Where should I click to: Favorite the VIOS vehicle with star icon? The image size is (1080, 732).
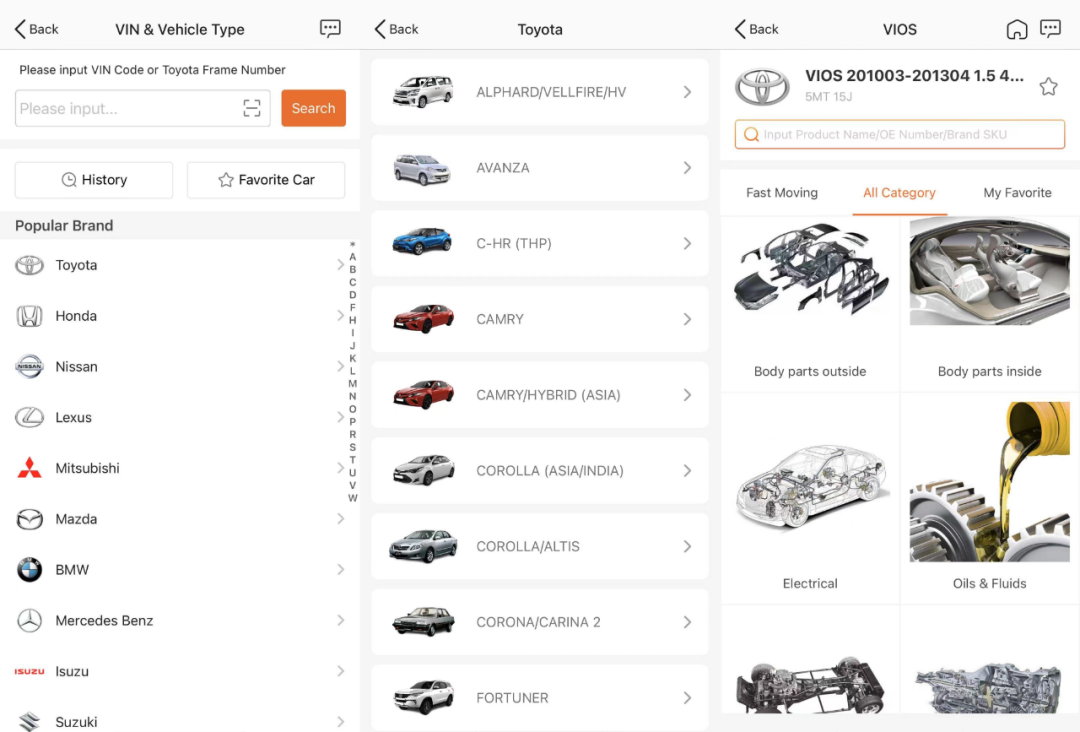pos(1048,87)
